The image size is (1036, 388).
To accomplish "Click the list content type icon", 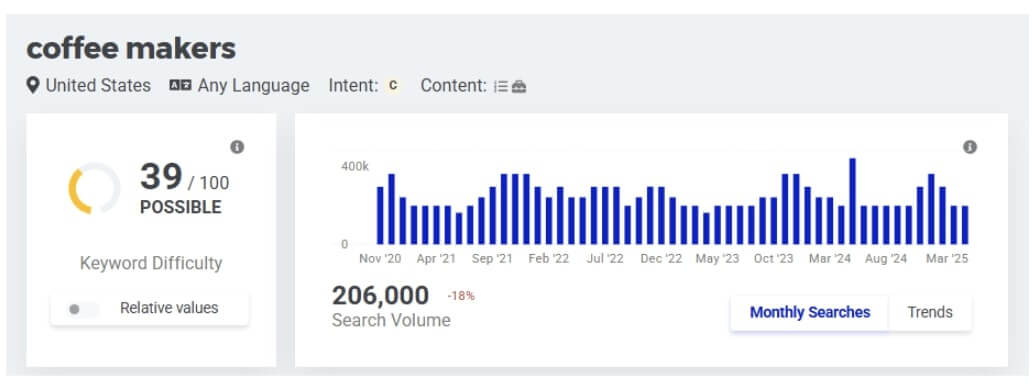I will click(501, 86).
